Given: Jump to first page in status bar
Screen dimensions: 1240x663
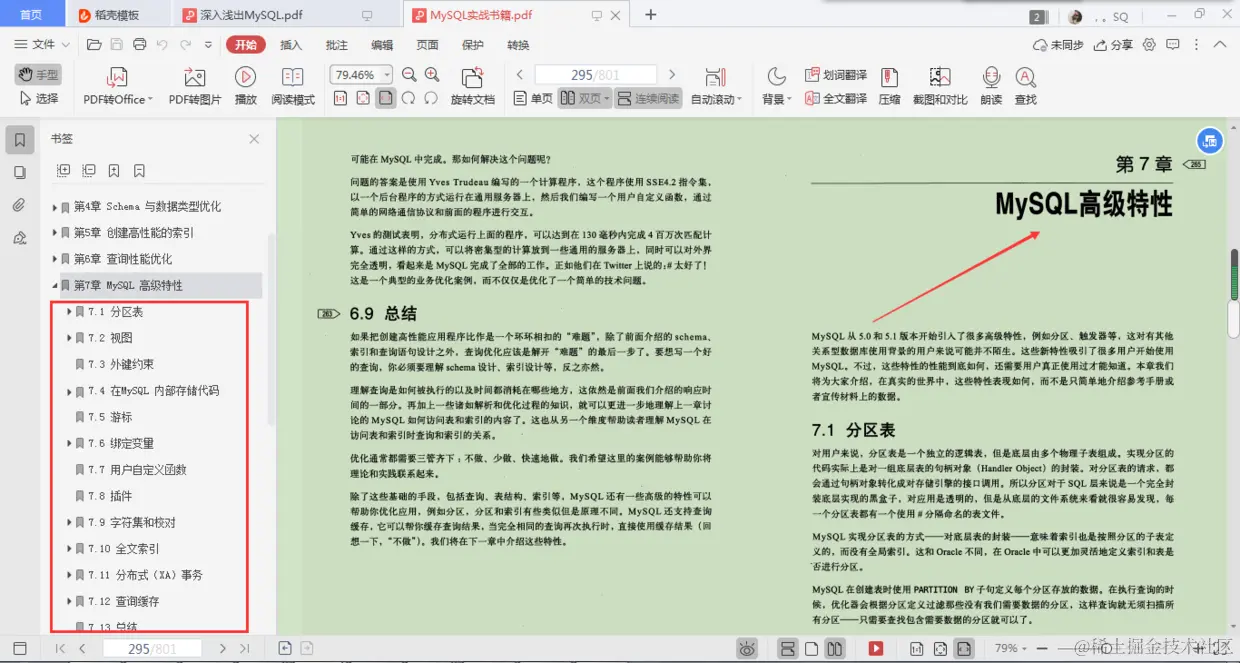Looking at the screenshot, I should tap(60, 649).
